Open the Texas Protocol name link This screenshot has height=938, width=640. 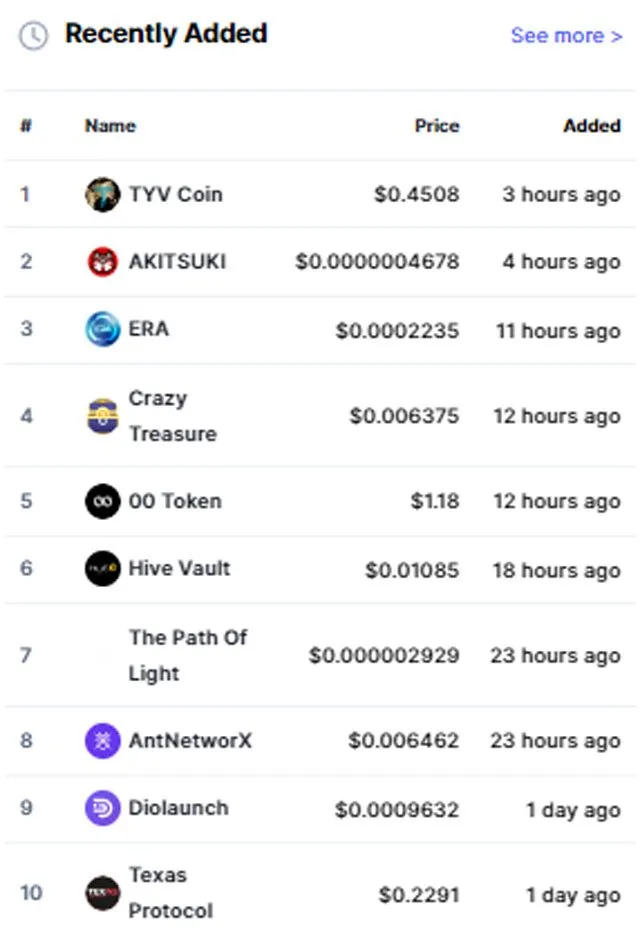click(170, 893)
